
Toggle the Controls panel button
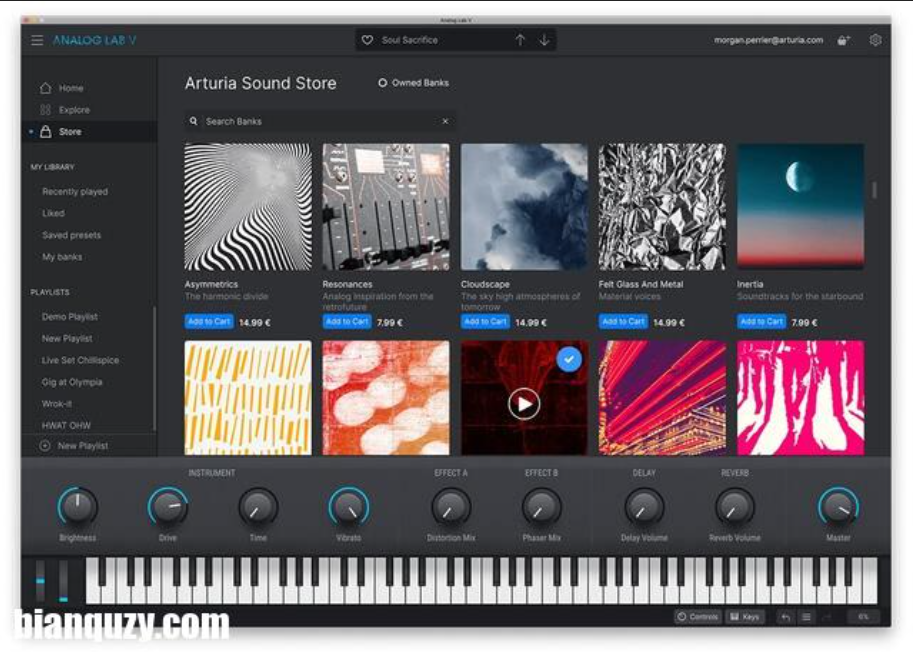click(x=698, y=617)
